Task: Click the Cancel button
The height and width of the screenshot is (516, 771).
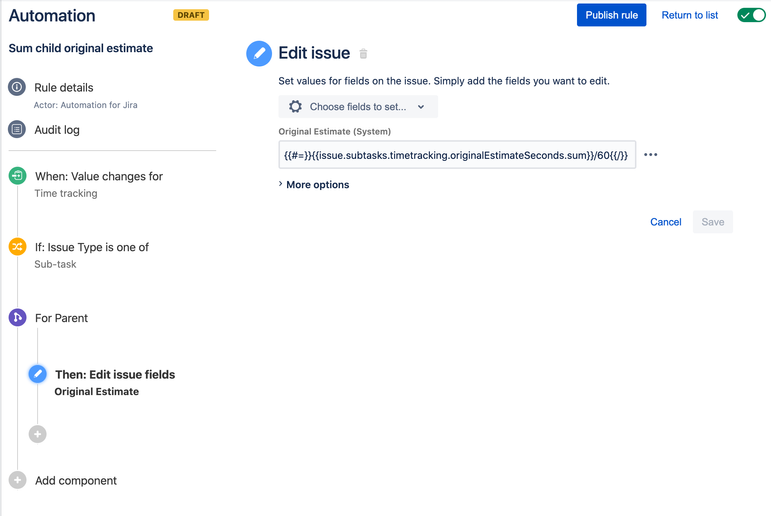Action: (666, 222)
